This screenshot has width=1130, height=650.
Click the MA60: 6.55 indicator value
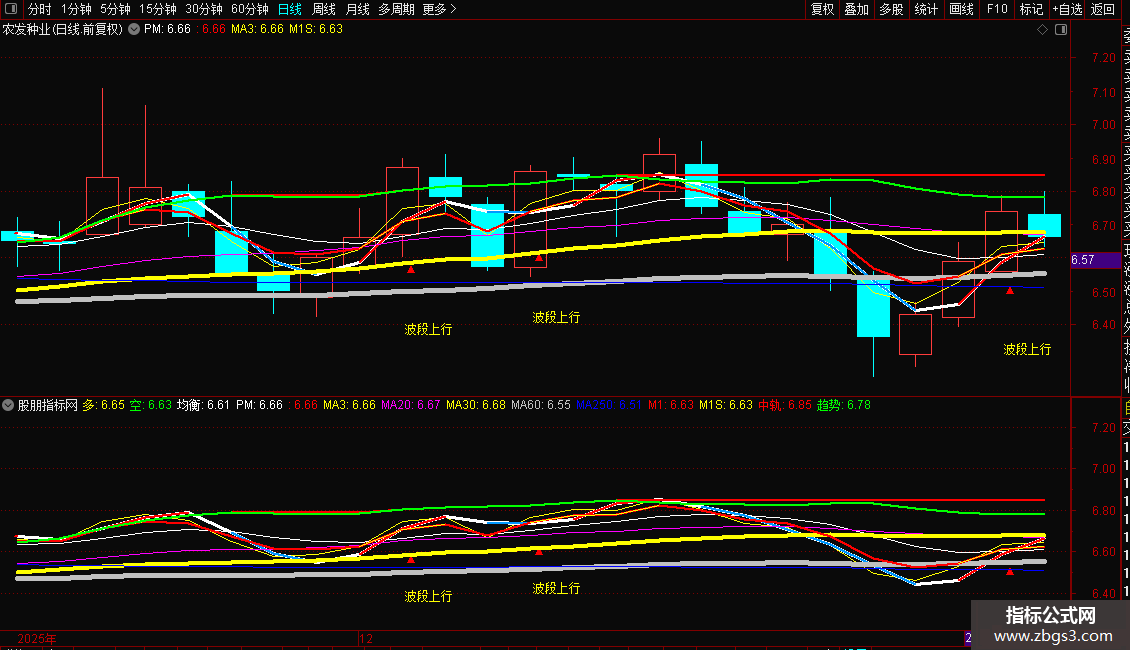(540, 405)
